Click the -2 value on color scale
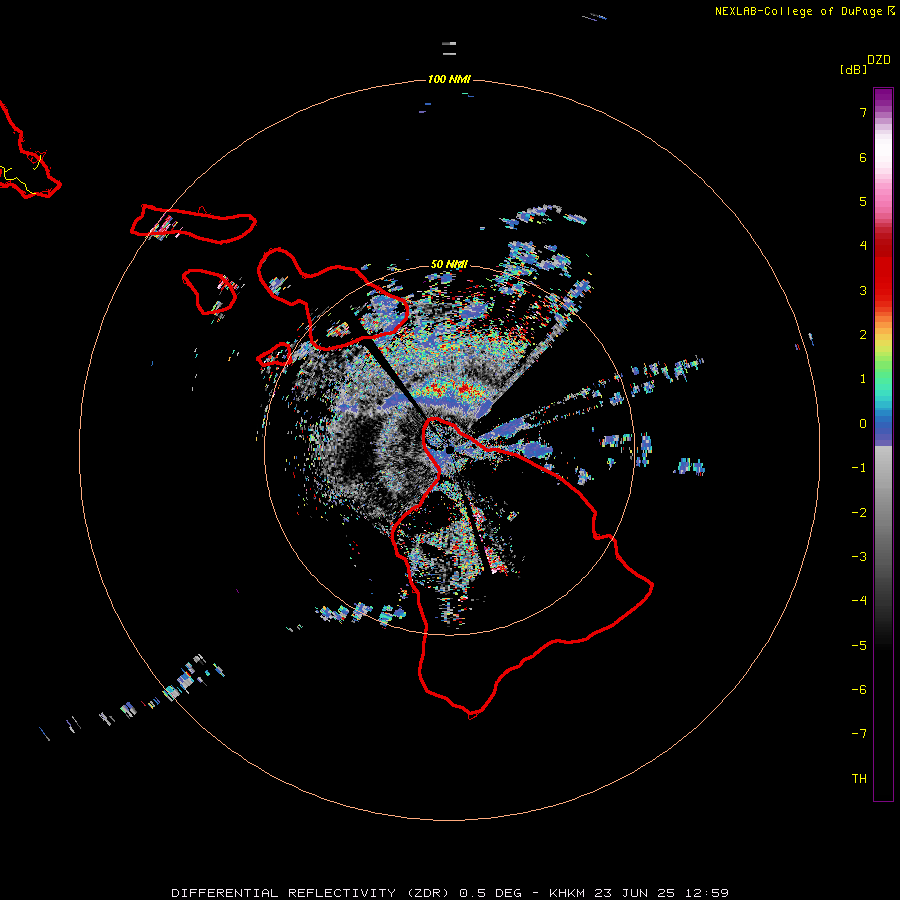 point(859,513)
